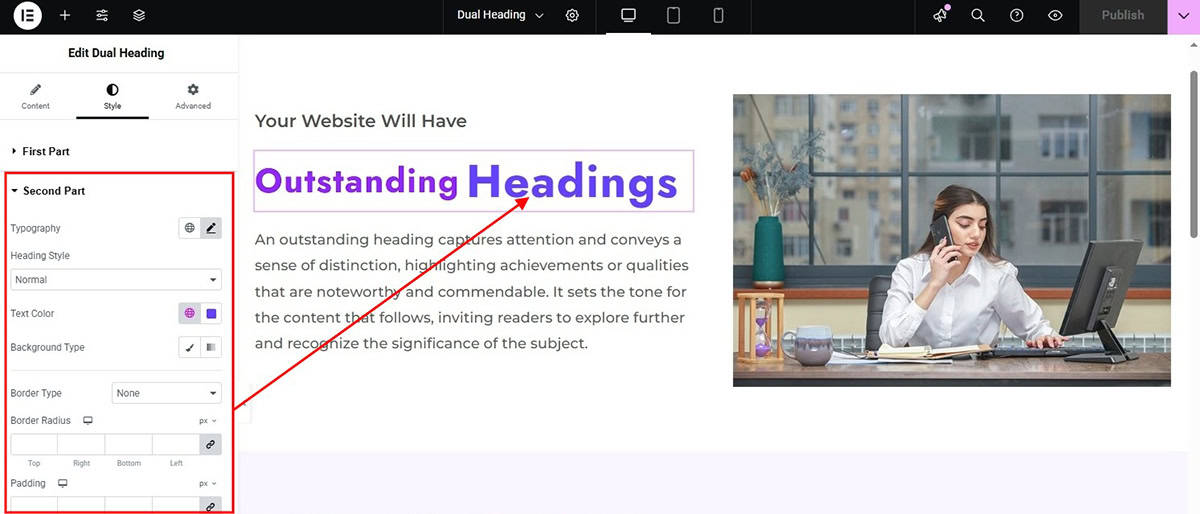The image size is (1200, 514).
Task: Toggle Border Radius linked values icon
Action: [x=210, y=444]
